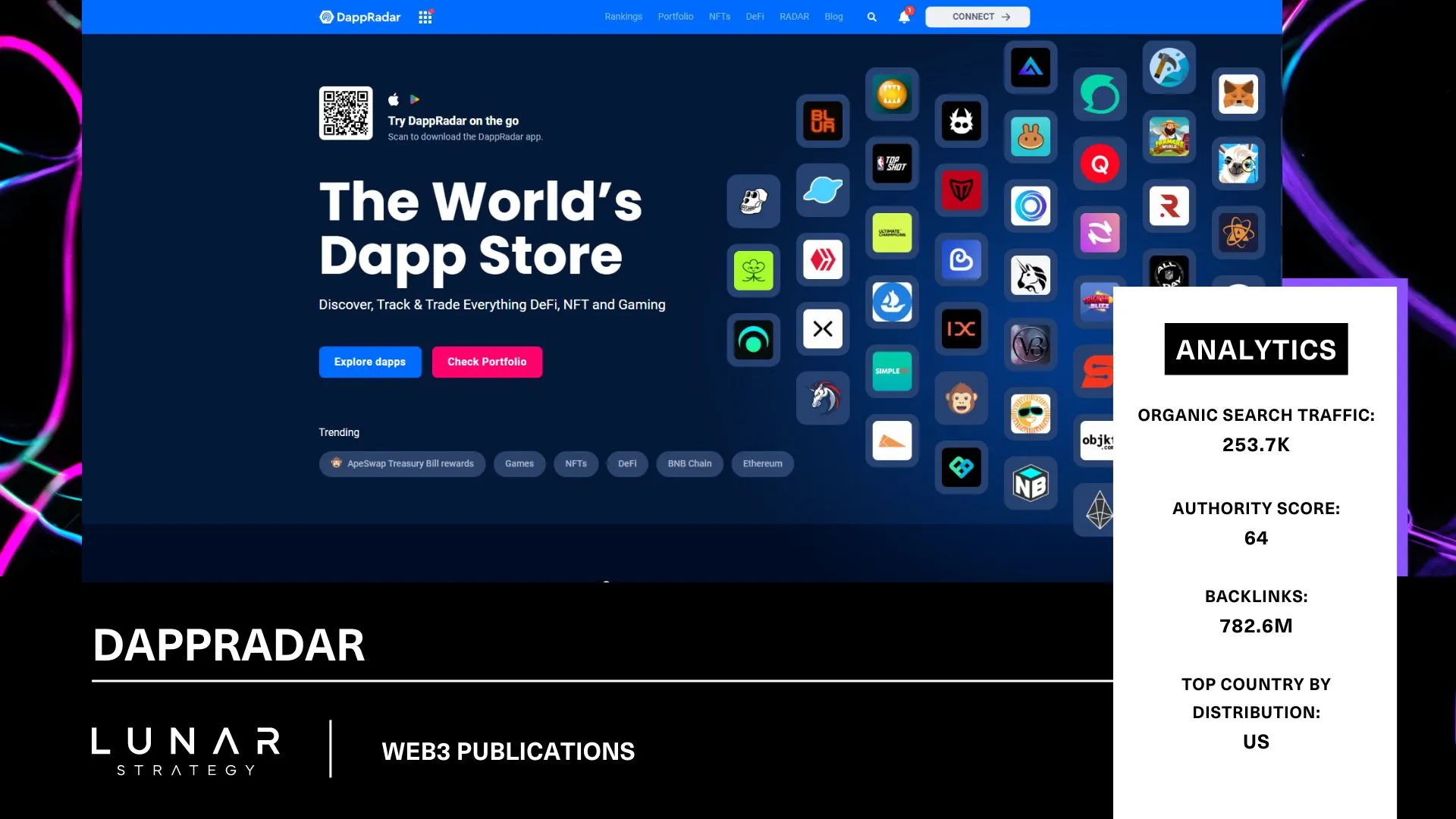
Task: Go to the Blog navigation item
Action: click(x=833, y=16)
